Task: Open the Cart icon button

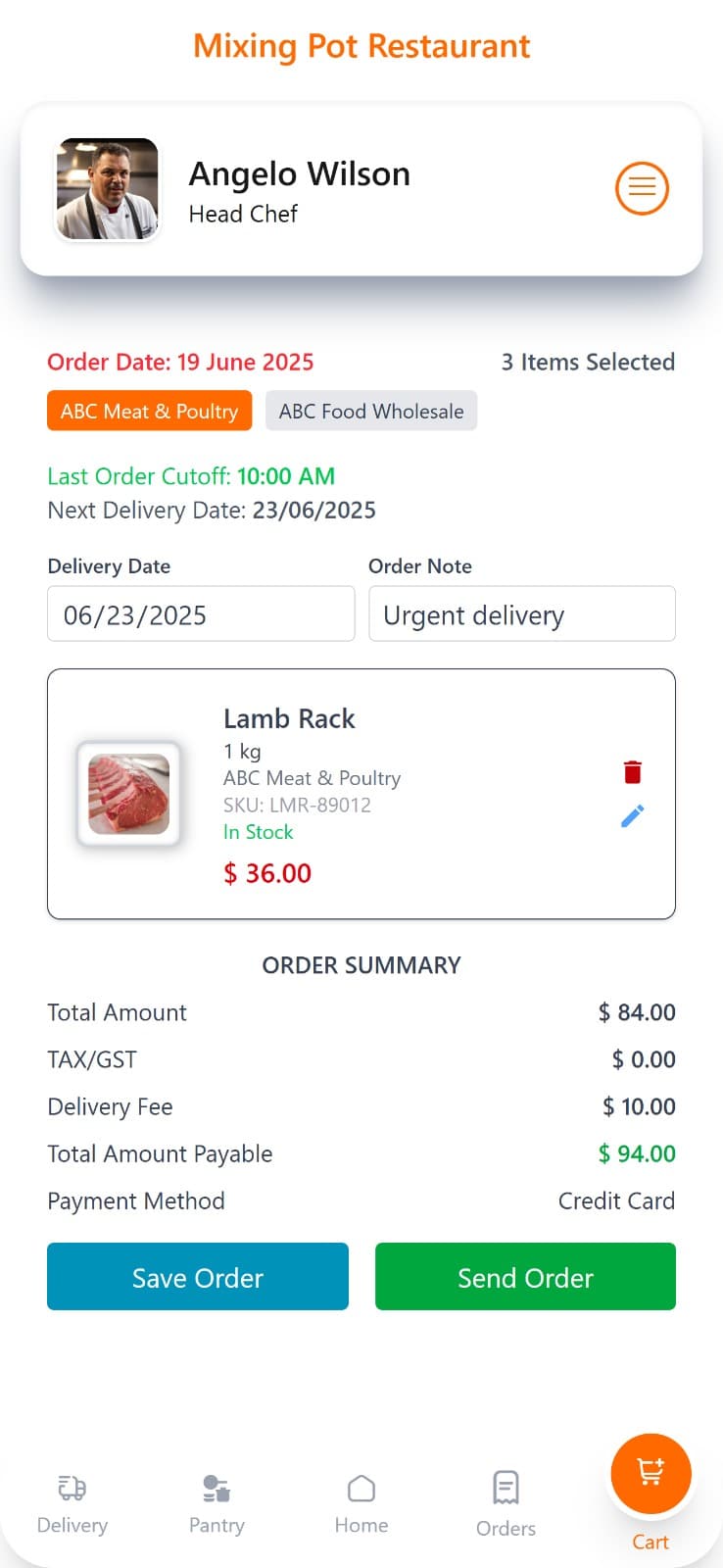Action: click(x=651, y=1473)
